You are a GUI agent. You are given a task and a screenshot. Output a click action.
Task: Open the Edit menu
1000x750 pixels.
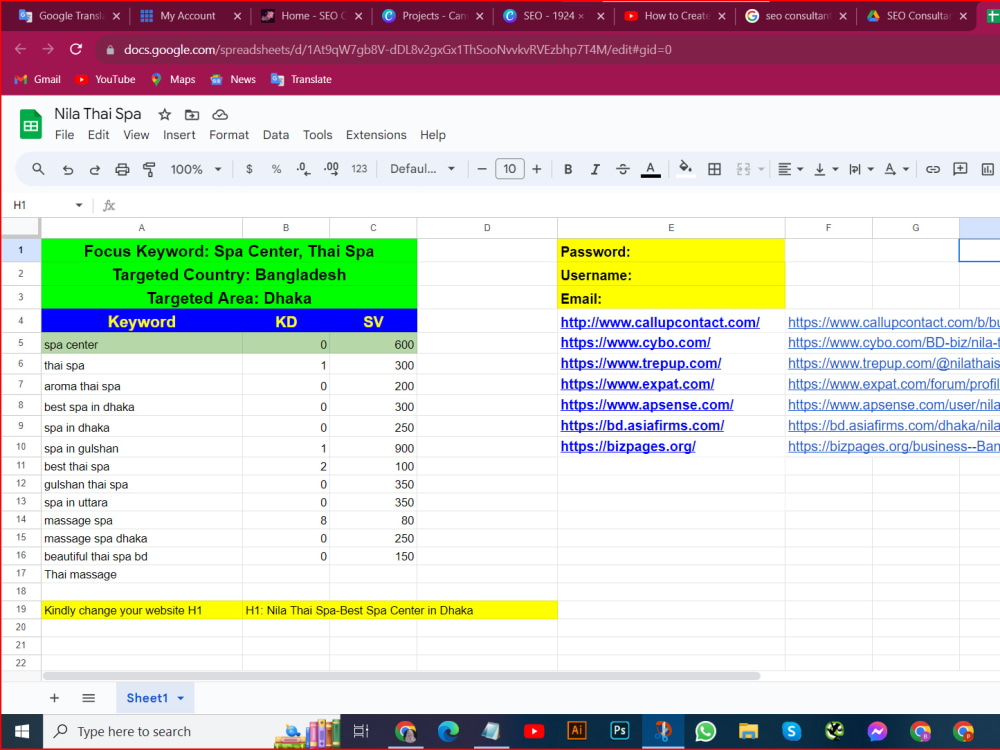tap(98, 135)
